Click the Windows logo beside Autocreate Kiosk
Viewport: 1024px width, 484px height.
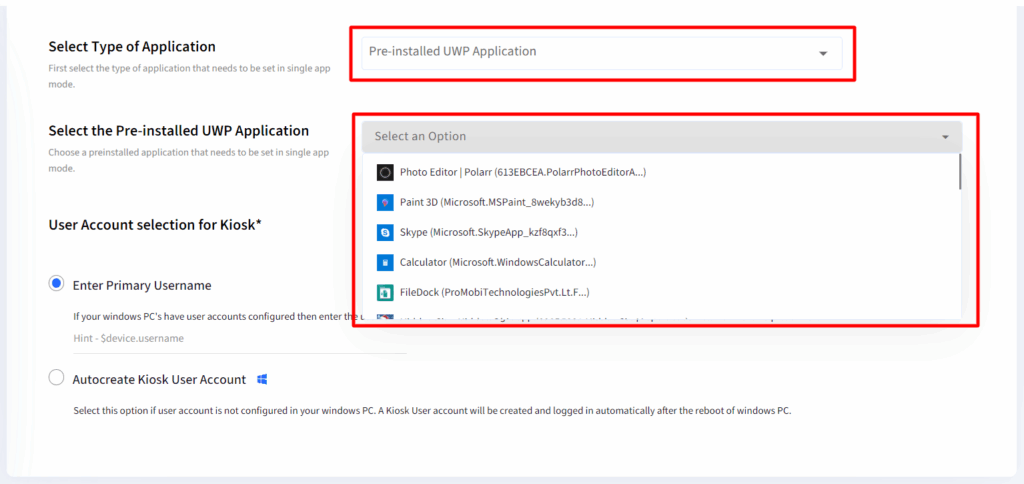click(x=262, y=380)
